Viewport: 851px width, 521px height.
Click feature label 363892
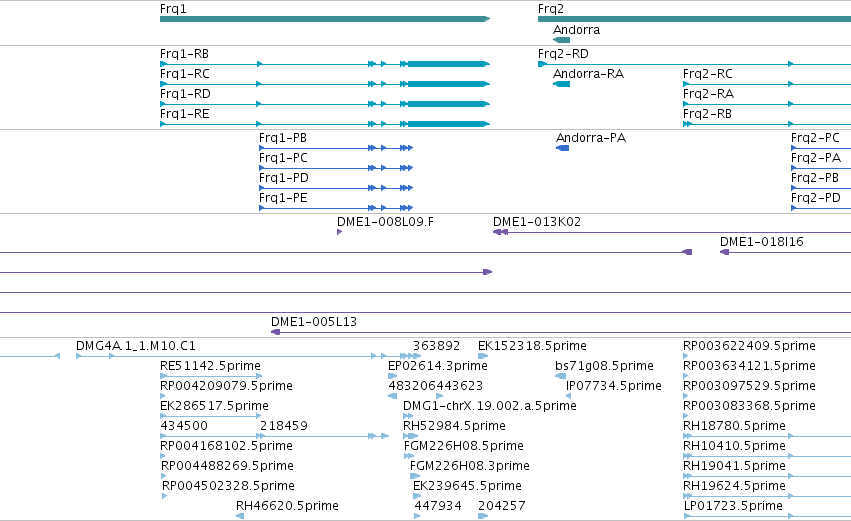(x=436, y=346)
